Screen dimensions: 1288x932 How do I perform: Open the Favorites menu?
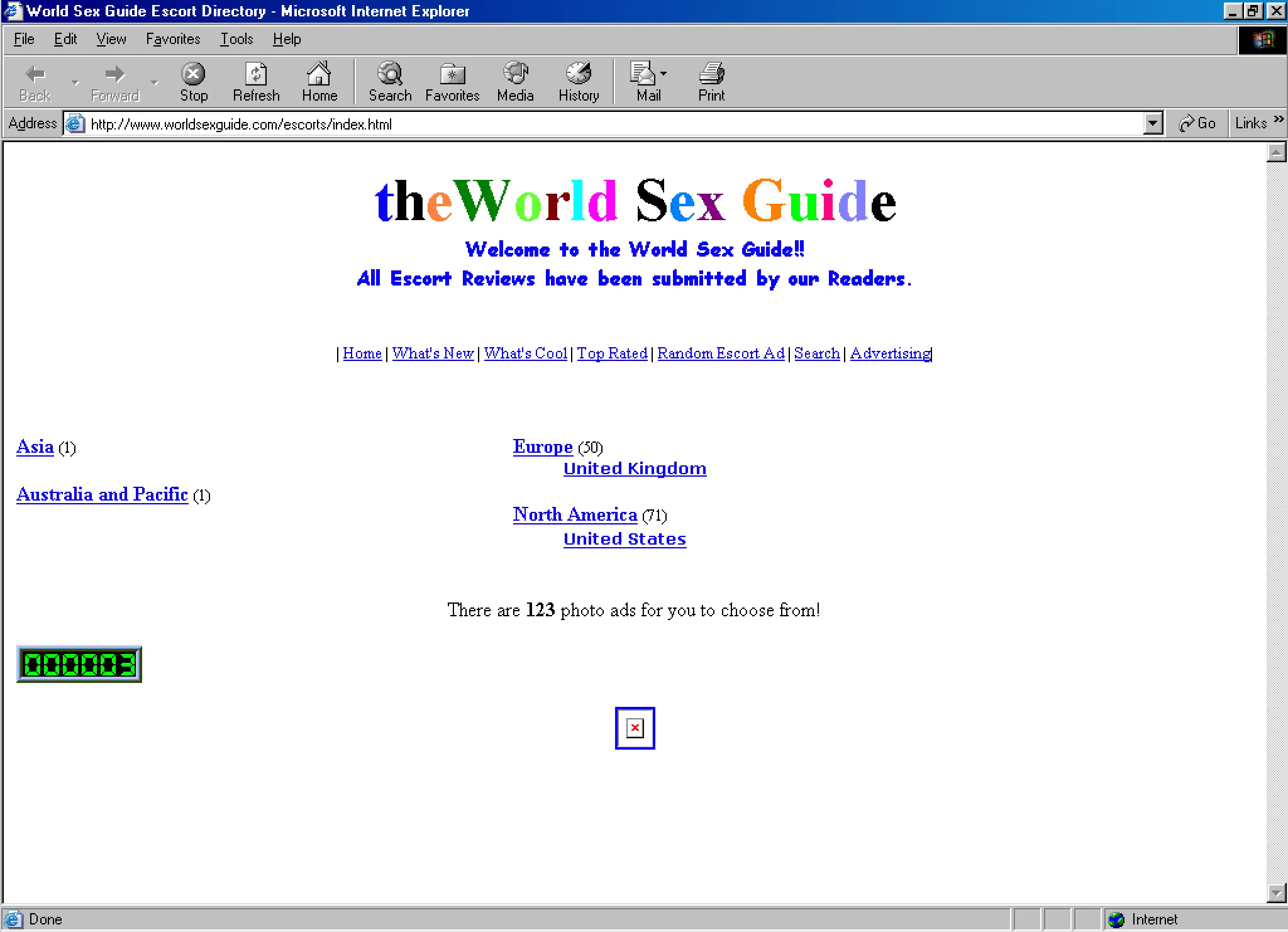173,39
